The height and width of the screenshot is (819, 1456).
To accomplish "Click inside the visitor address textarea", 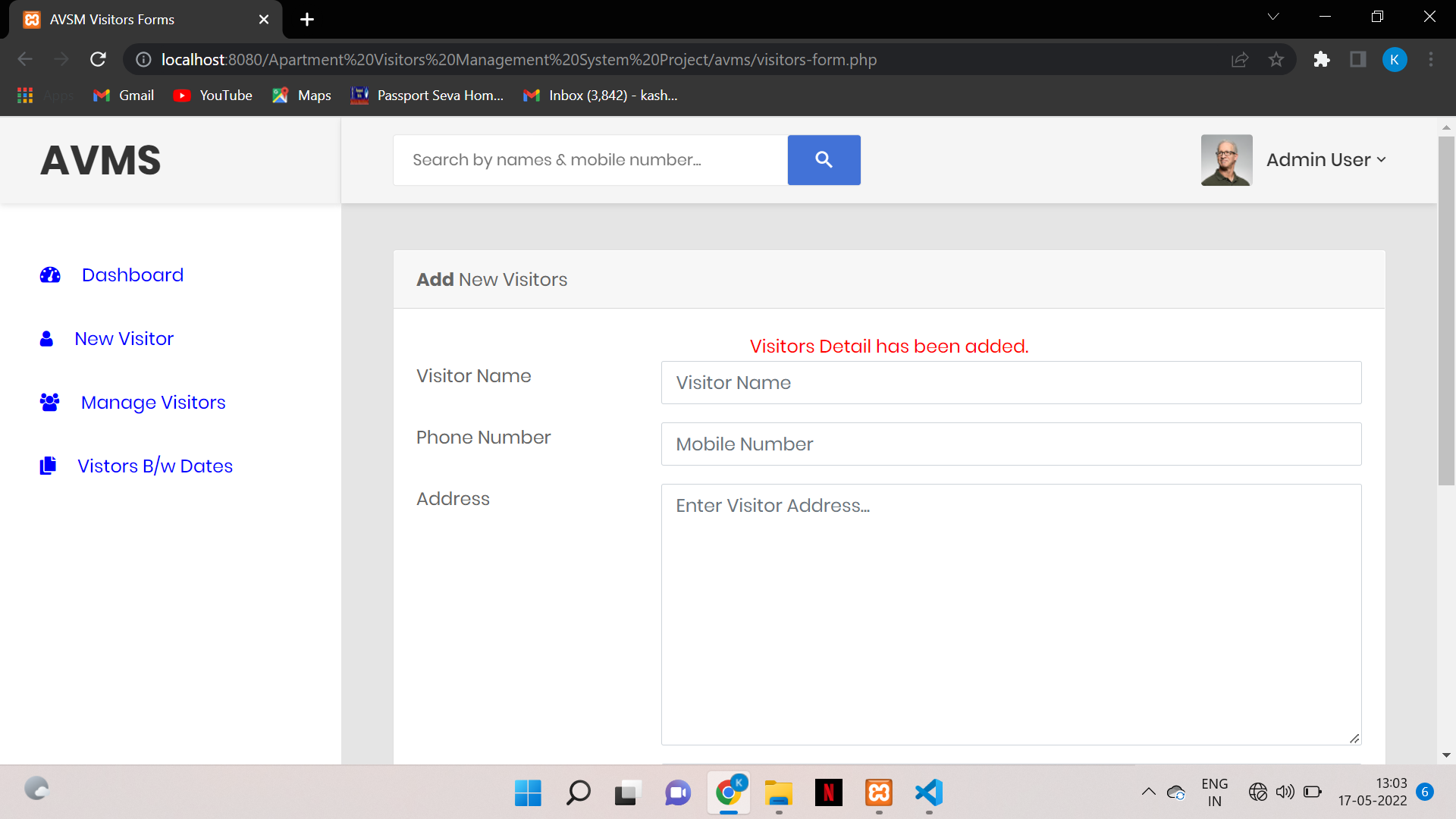I will (1011, 614).
